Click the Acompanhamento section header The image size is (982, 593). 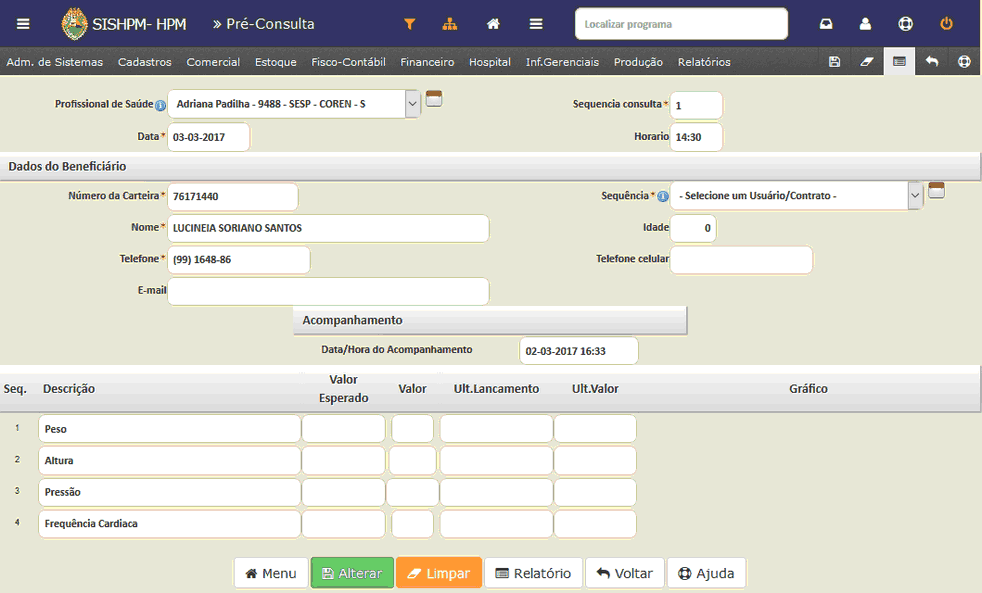click(x=490, y=320)
